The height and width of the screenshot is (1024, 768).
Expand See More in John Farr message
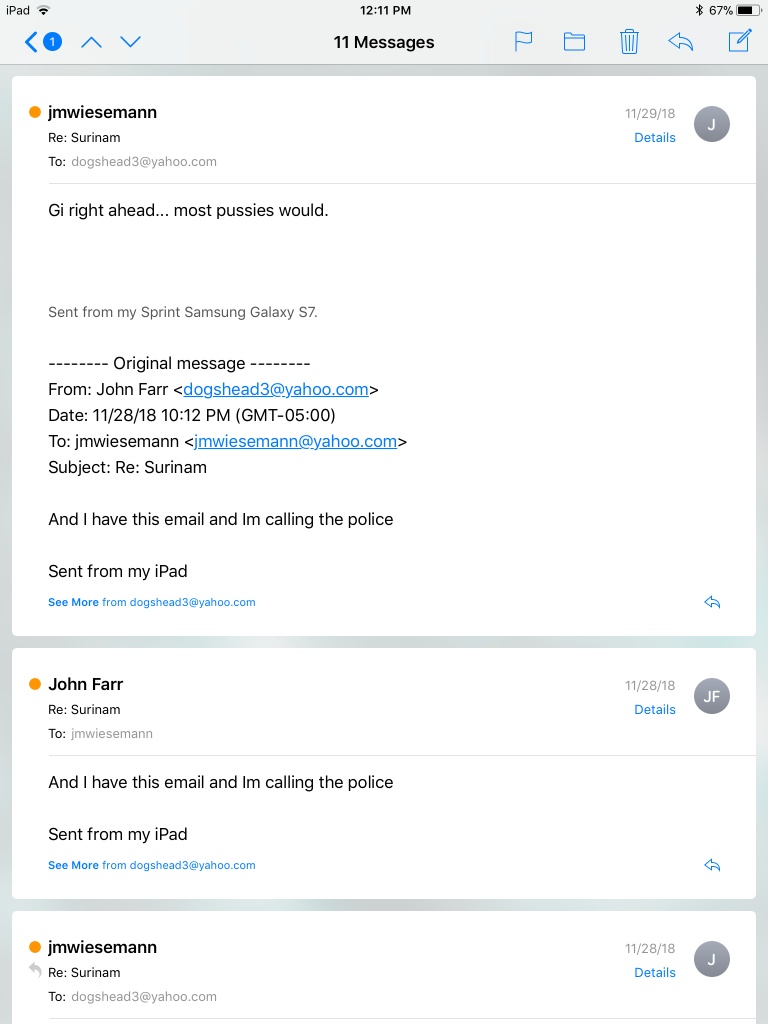(x=73, y=865)
